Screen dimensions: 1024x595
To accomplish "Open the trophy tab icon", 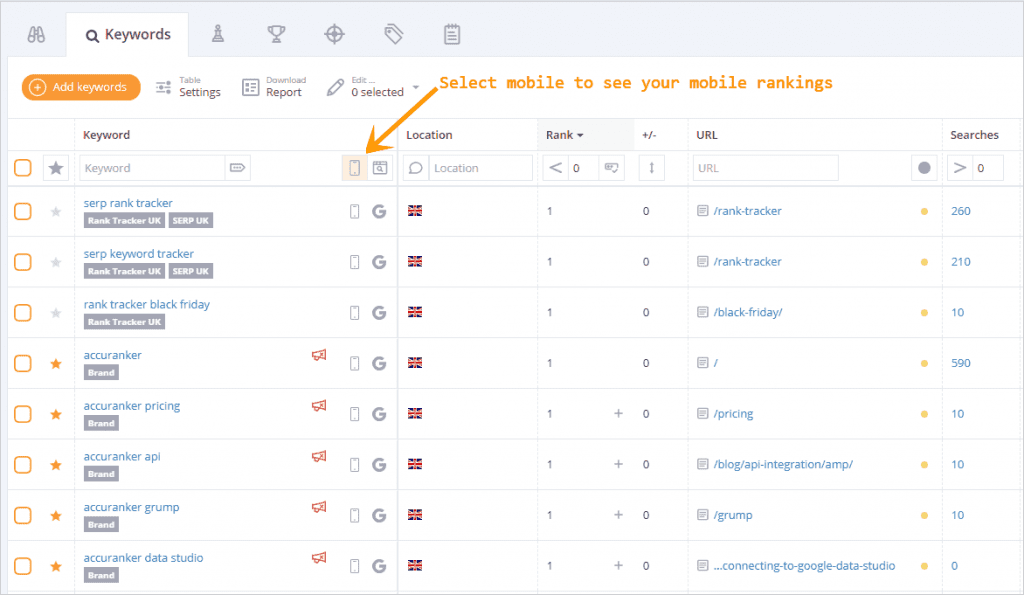I will [276, 34].
